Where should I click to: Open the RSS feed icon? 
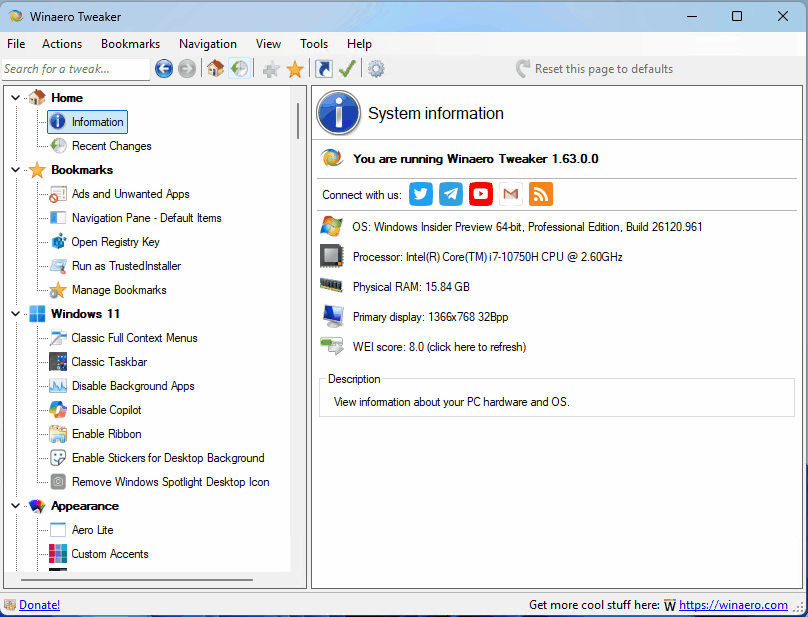pyautogui.click(x=540, y=194)
